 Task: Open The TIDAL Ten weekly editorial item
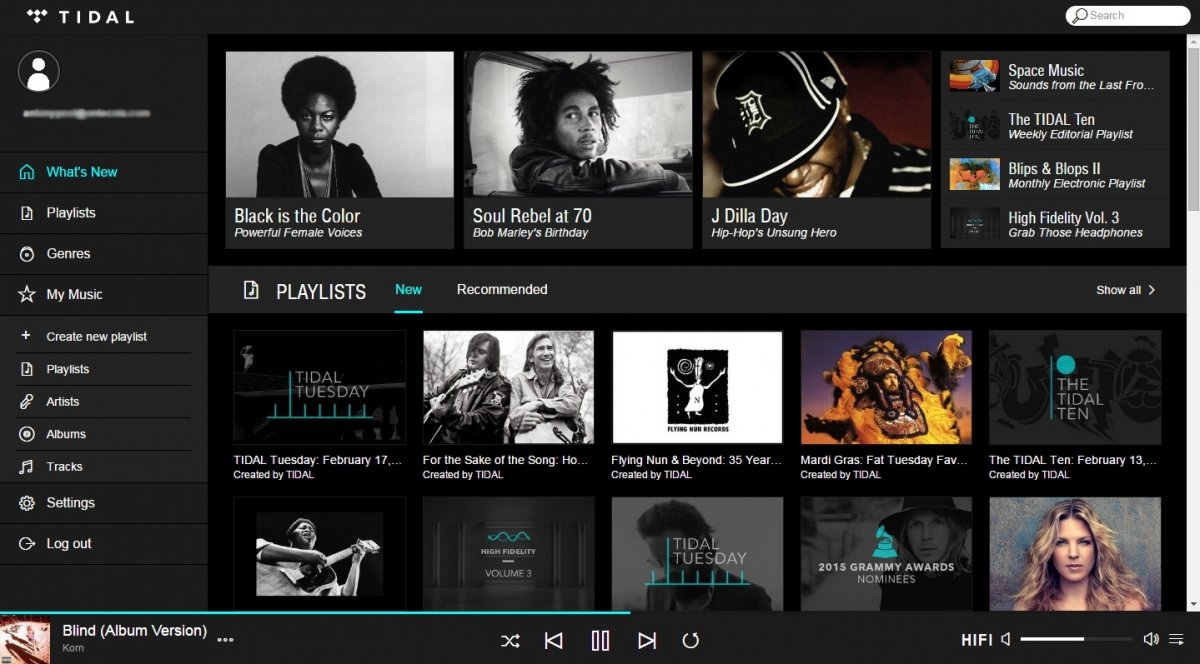click(1055, 125)
